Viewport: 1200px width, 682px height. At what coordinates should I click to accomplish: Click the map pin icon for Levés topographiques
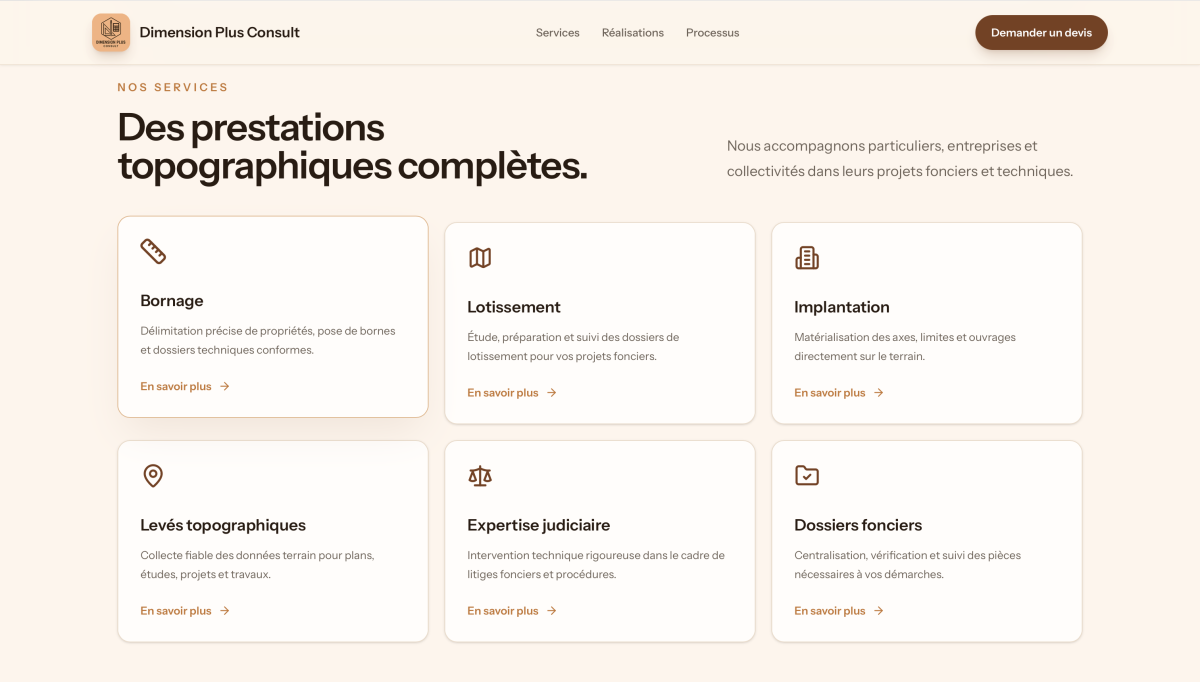click(153, 476)
